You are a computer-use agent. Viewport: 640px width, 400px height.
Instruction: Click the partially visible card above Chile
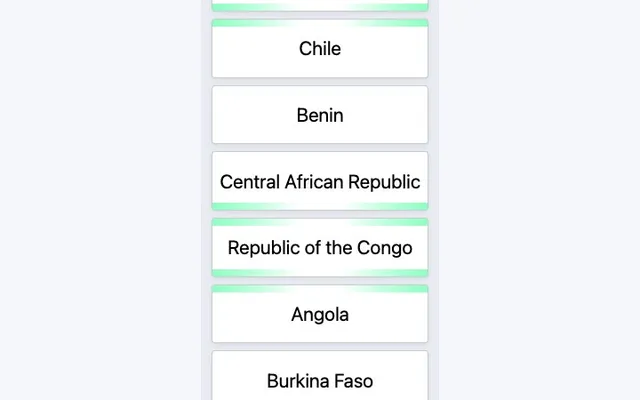coord(320,5)
